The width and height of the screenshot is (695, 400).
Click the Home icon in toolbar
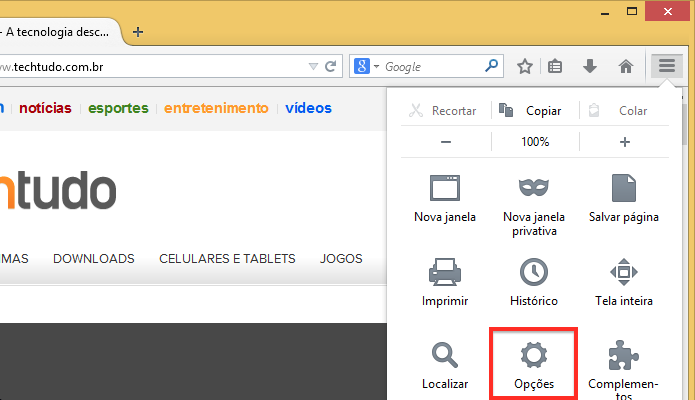coord(625,67)
